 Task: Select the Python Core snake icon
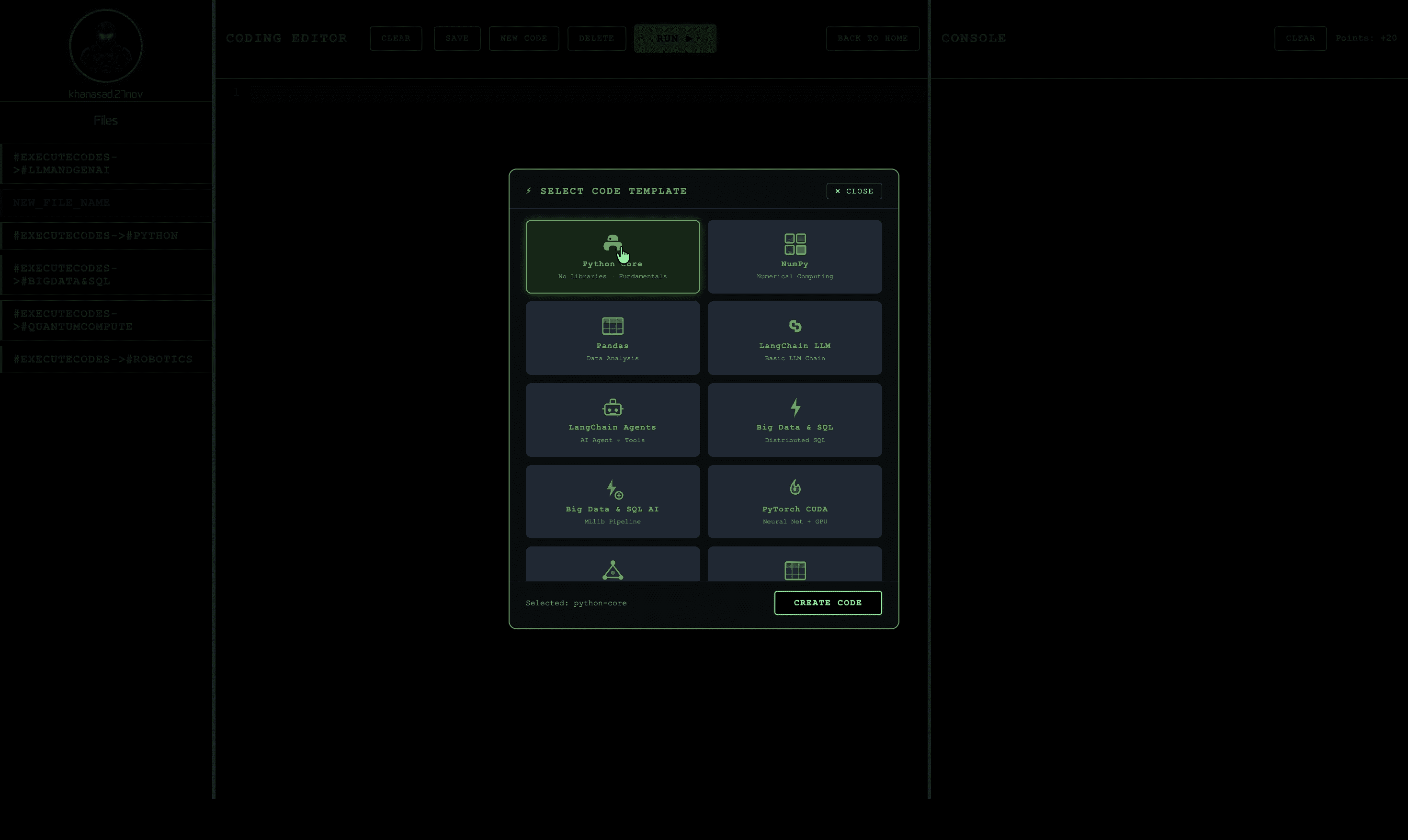(x=613, y=244)
